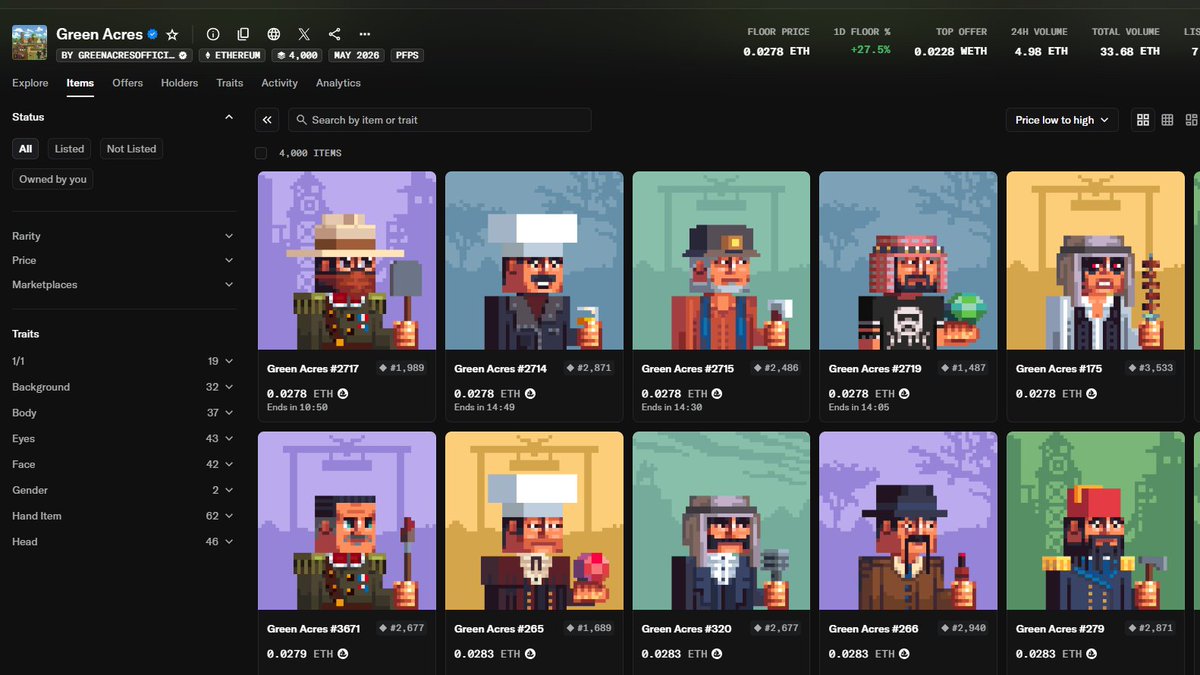Viewport: 1200px width, 675px height.
Task: Add Green Acres to watchlist with star
Action: [x=172, y=34]
